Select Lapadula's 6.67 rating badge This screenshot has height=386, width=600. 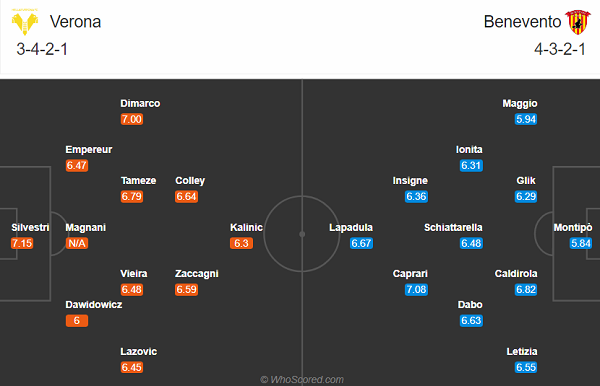tap(361, 243)
